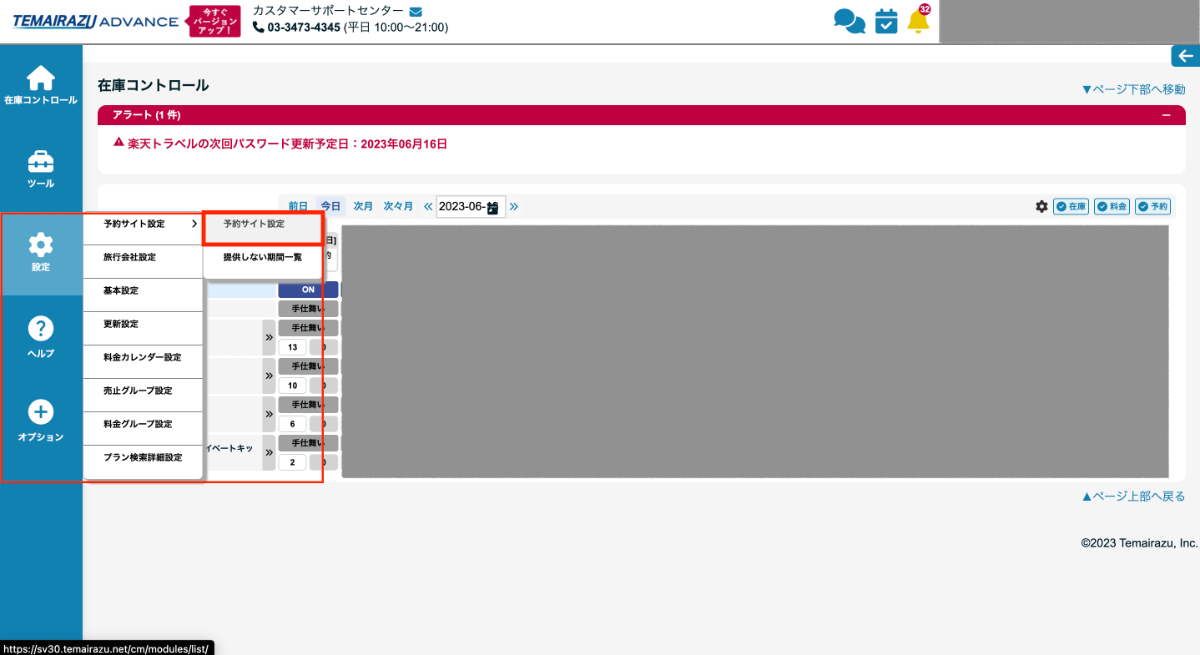The image size is (1200, 655).
Task: Click the ページ下部へ移動 link
Action: [1133, 89]
